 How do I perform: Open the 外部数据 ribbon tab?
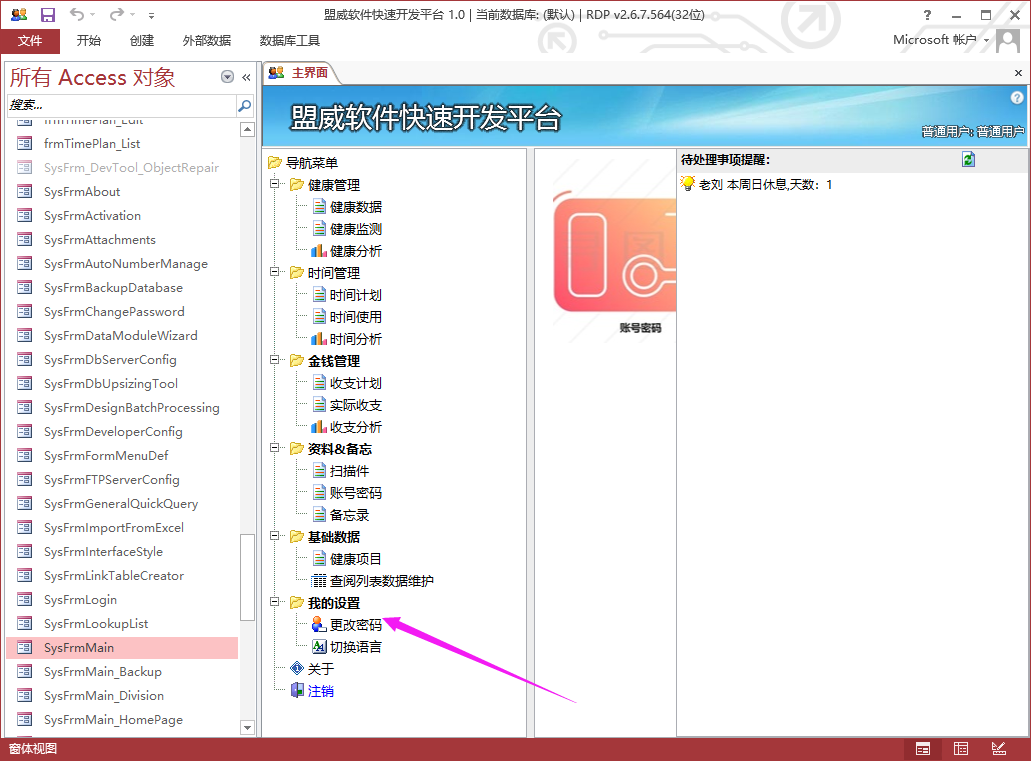tap(207, 41)
